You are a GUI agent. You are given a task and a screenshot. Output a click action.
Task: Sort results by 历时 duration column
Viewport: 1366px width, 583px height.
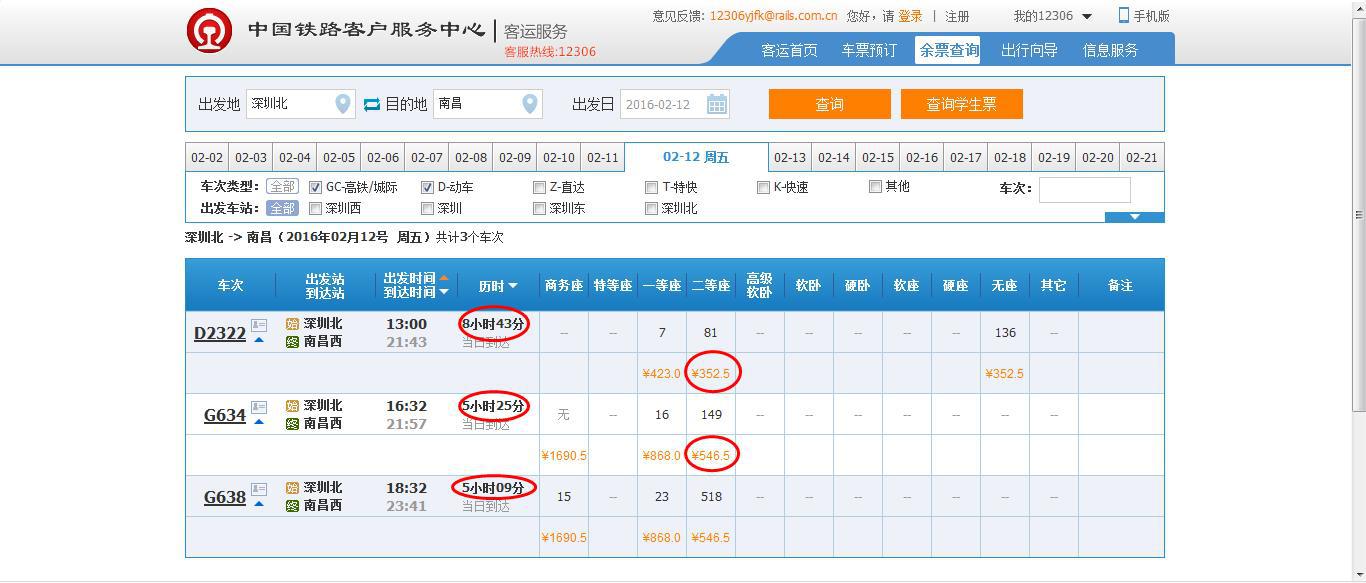click(497, 286)
